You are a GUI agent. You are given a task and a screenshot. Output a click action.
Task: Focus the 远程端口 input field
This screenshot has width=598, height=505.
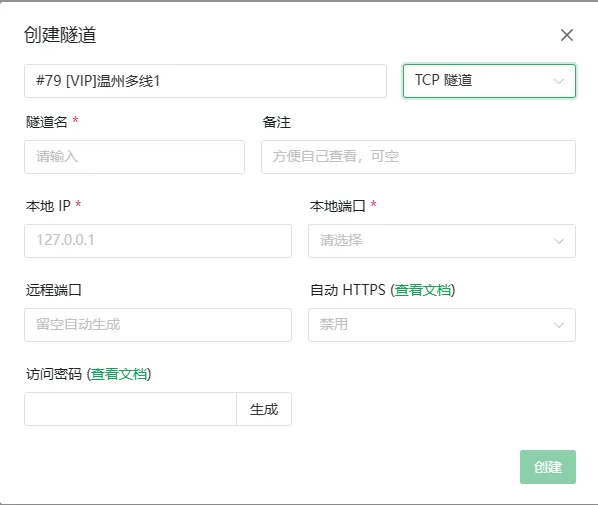point(158,325)
